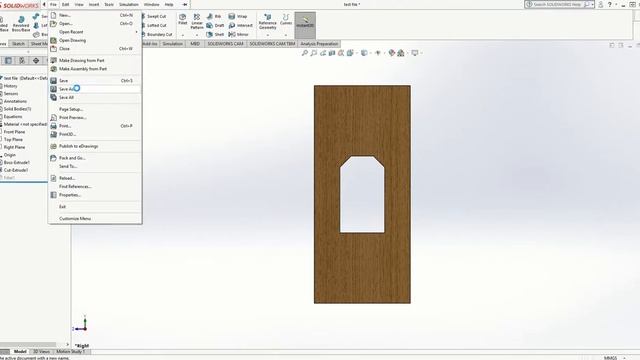This screenshot has width=640, height=360.
Task: Open Reference Geometry tool
Action: pyautogui.click(x=267, y=21)
